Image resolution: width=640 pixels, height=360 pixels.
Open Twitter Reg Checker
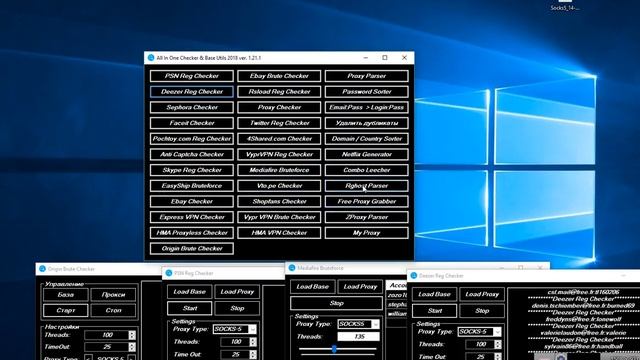(x=279, y=123)
